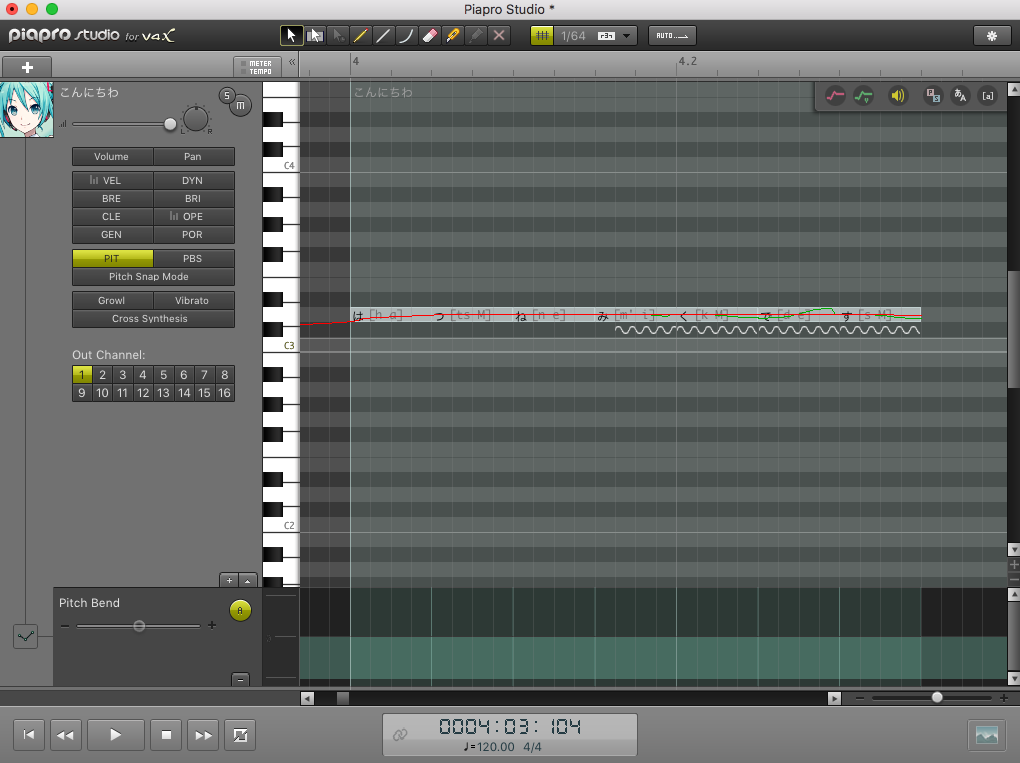Viewport: 1020px width, 763px height.
Task: Select the Volume parameter tab
Action: click(113, 157)
